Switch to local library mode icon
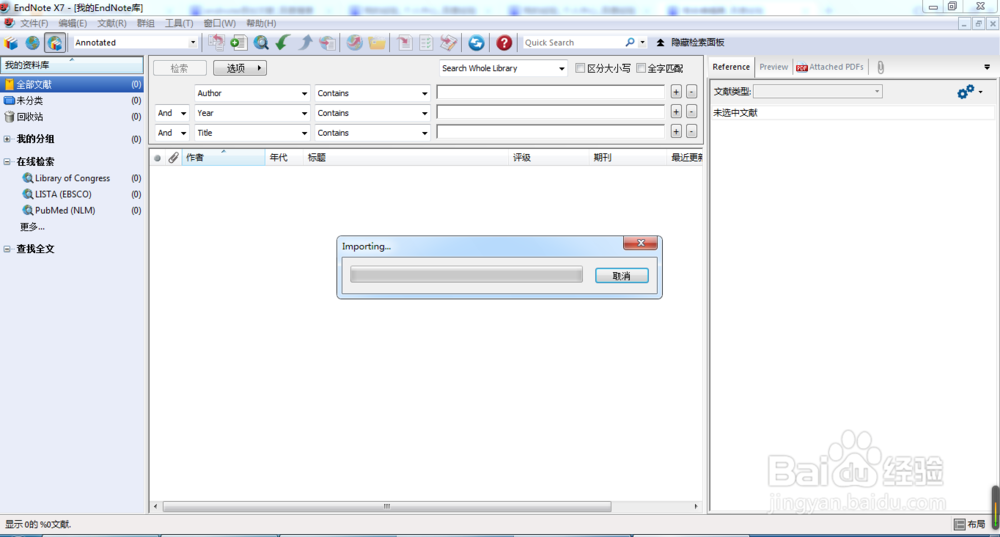This screenshot has width=1000, height=537. click(x=11, y=43)
